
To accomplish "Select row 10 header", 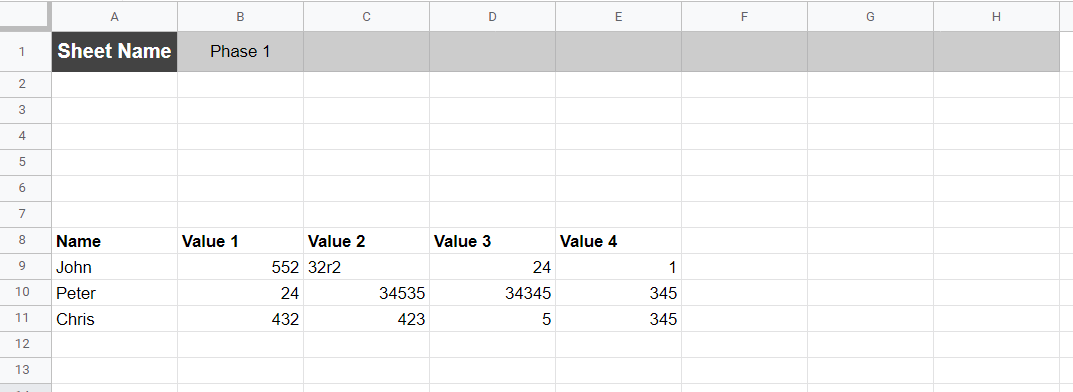I will 25,292.
